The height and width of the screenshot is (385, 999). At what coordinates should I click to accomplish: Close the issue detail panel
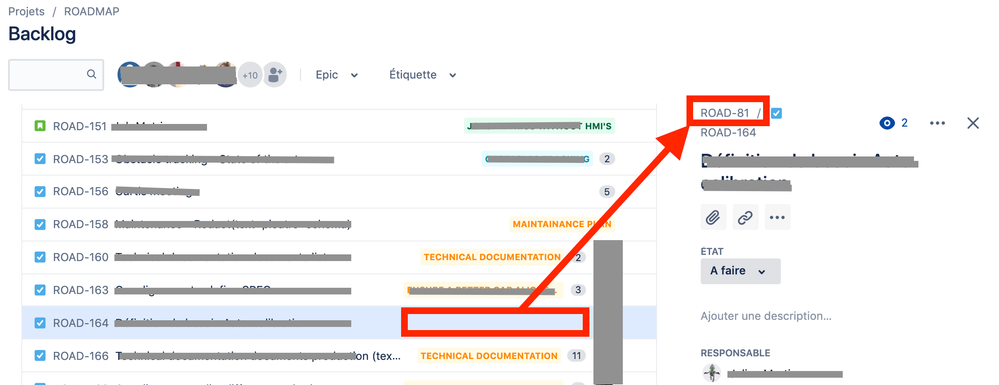point(973,123)
